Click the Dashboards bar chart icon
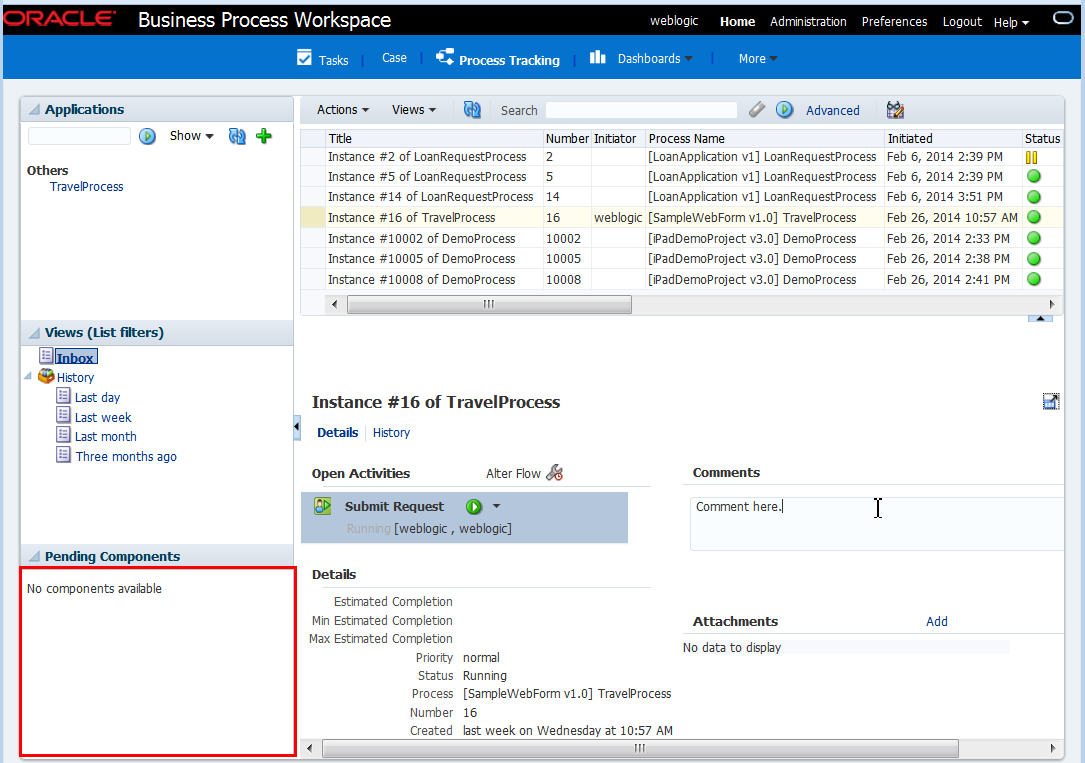Screen dimensions: 1085x763 tap(598, 57)
